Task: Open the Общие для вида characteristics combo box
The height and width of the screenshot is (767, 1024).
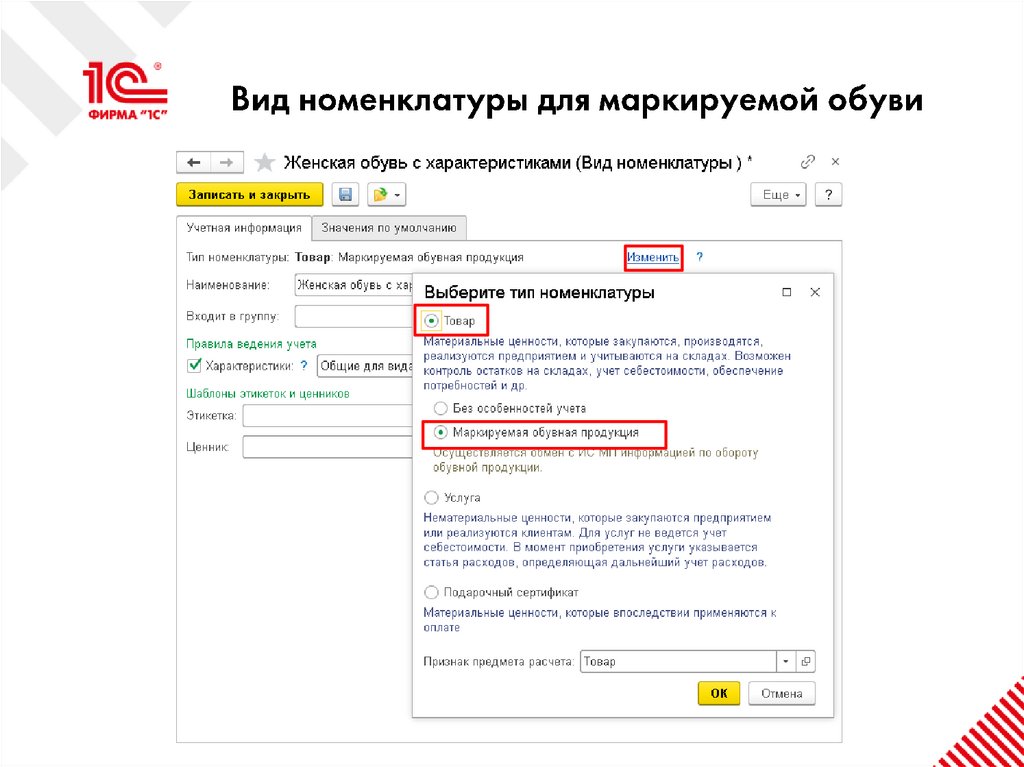Action: 365,366
